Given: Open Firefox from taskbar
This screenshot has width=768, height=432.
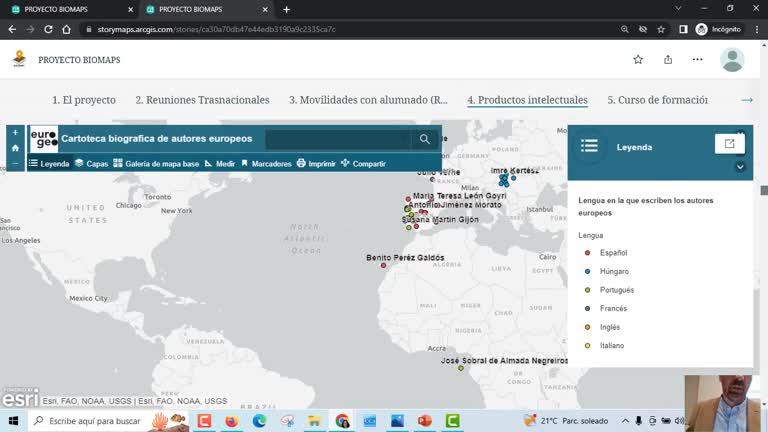Looking at the screenshot, I should (232, 421).
